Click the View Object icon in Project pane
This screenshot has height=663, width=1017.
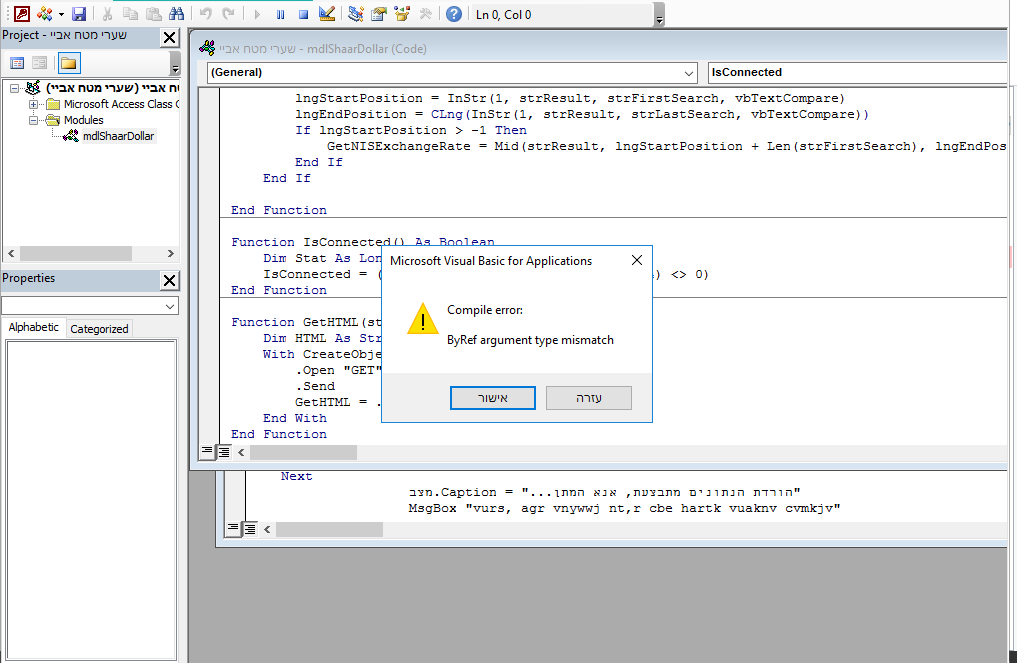pyautogui.click(x=40, y=63)
